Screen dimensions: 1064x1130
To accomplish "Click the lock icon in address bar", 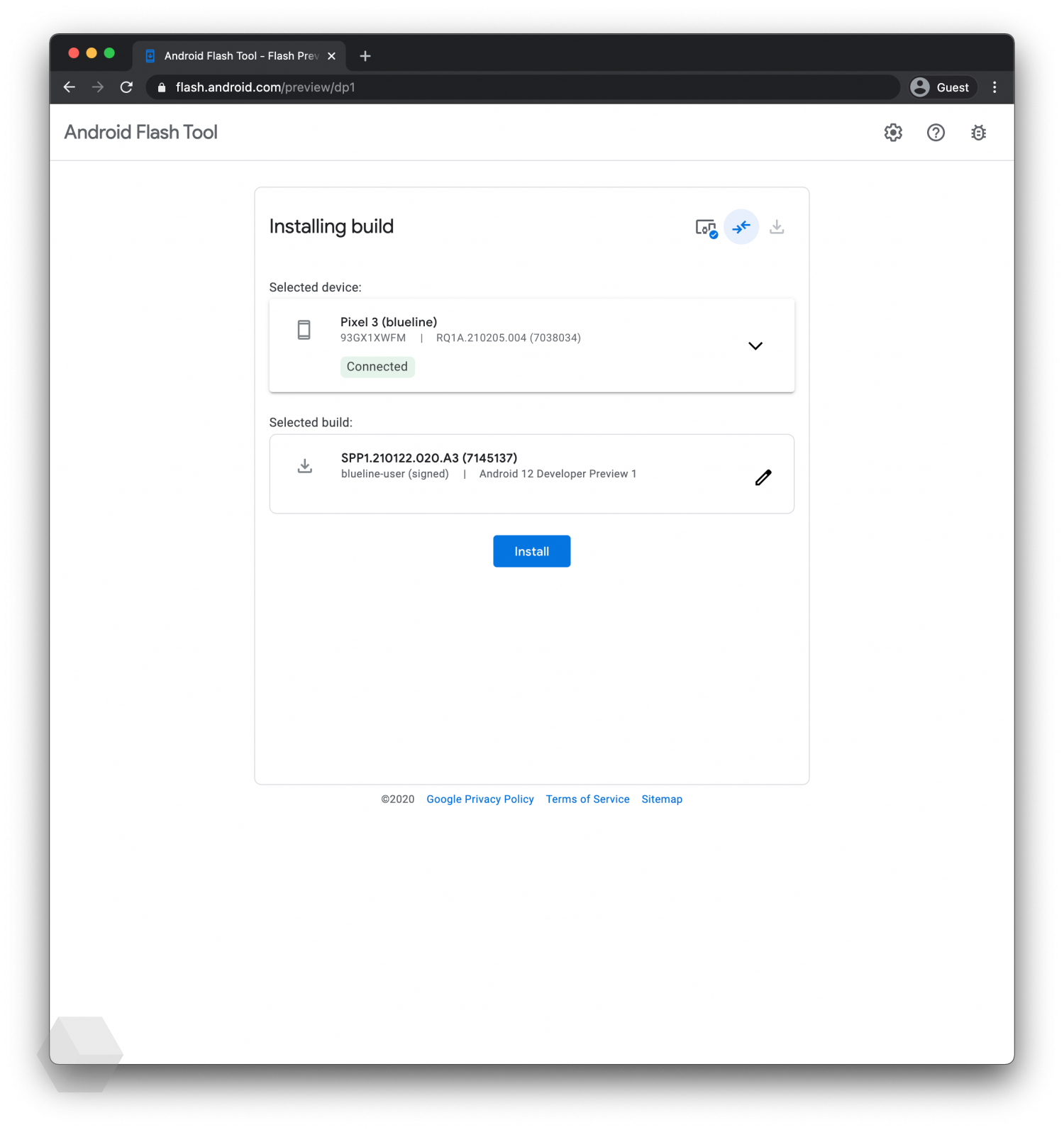I will (x=162, y=87).
